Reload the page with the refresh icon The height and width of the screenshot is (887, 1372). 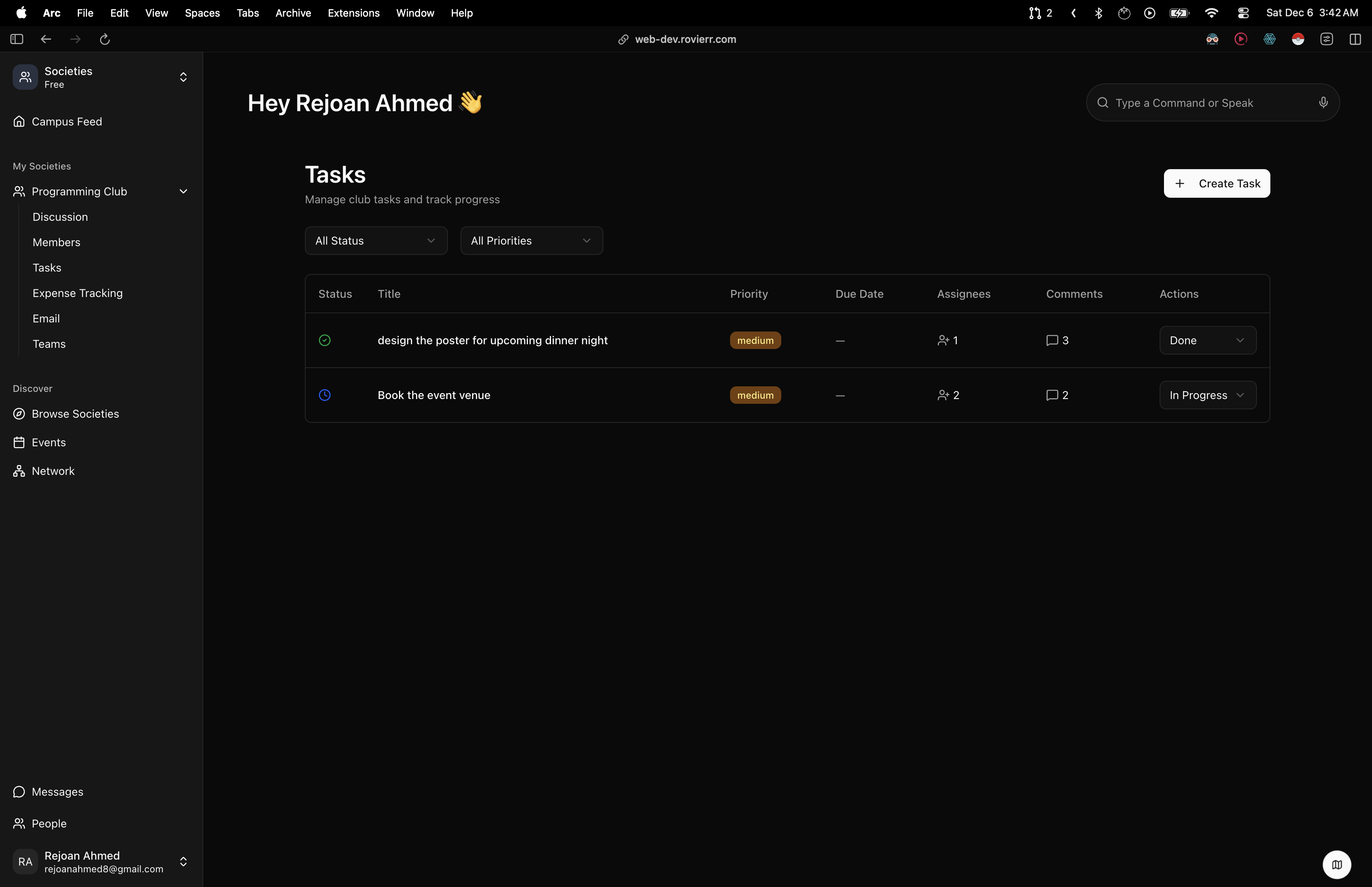point(105,39)
